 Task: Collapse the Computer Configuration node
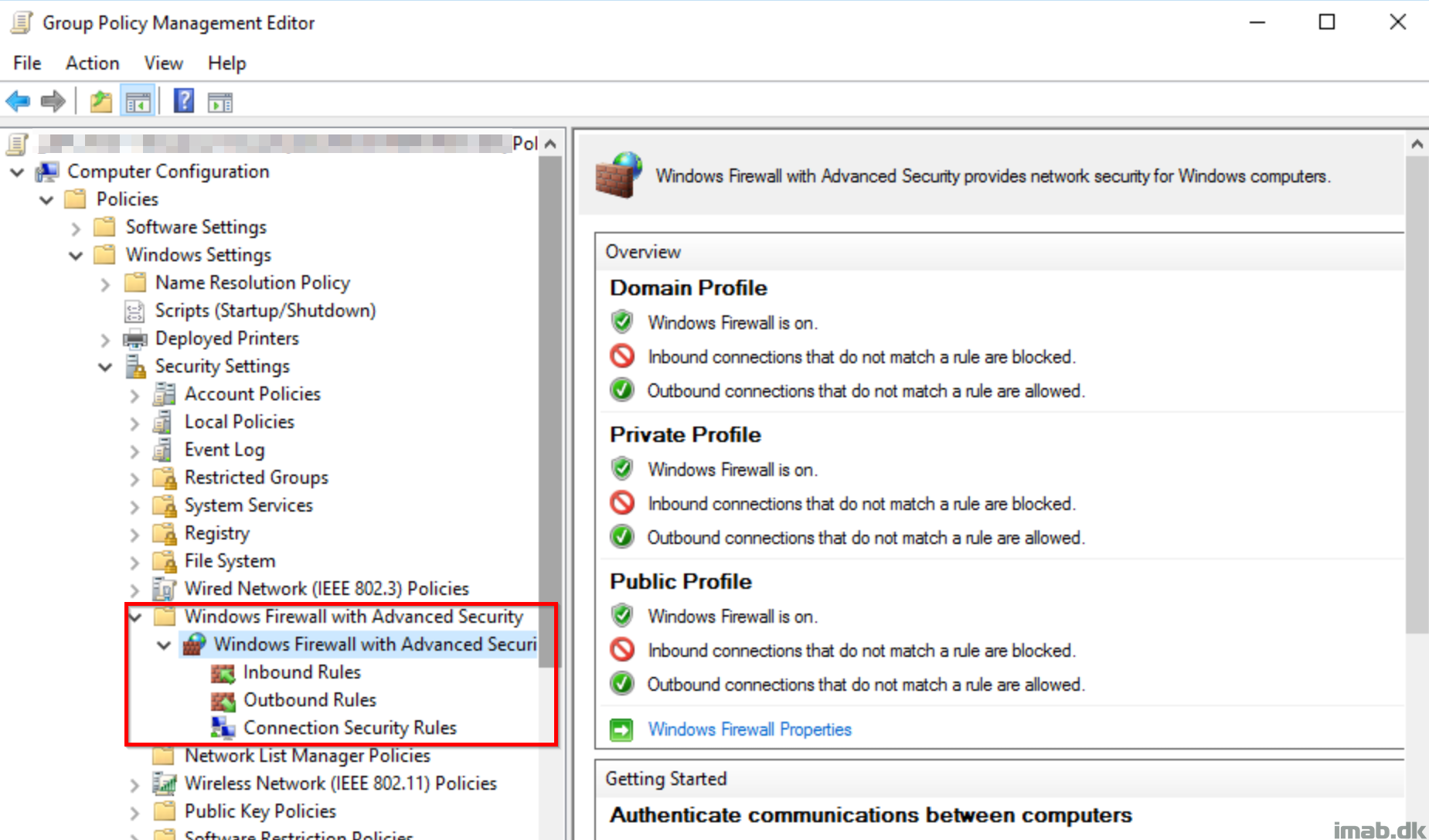point(17,172)
